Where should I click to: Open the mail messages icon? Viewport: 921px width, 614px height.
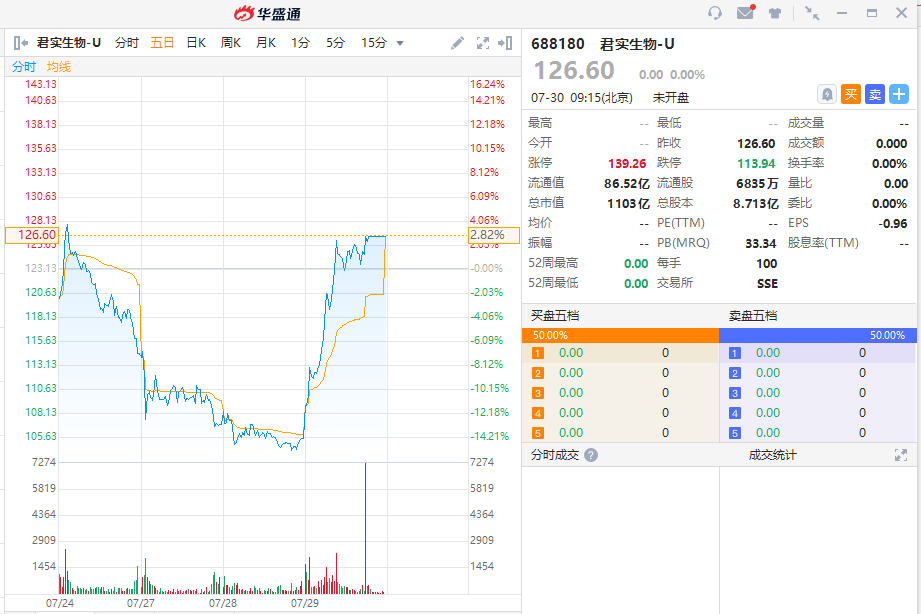point(745,12)
